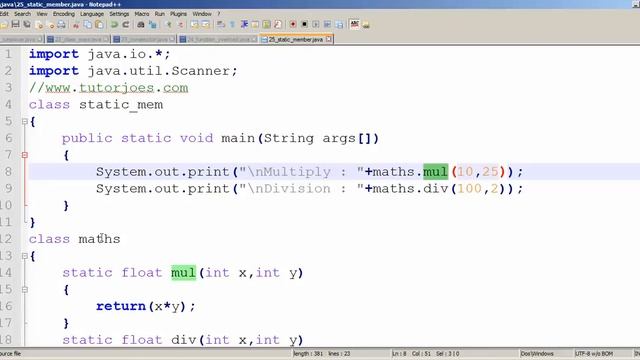Click 'Dos\Windows' line-ending status entry
The width and height of the screenshot is (640, 360).
tap(537, 353)
